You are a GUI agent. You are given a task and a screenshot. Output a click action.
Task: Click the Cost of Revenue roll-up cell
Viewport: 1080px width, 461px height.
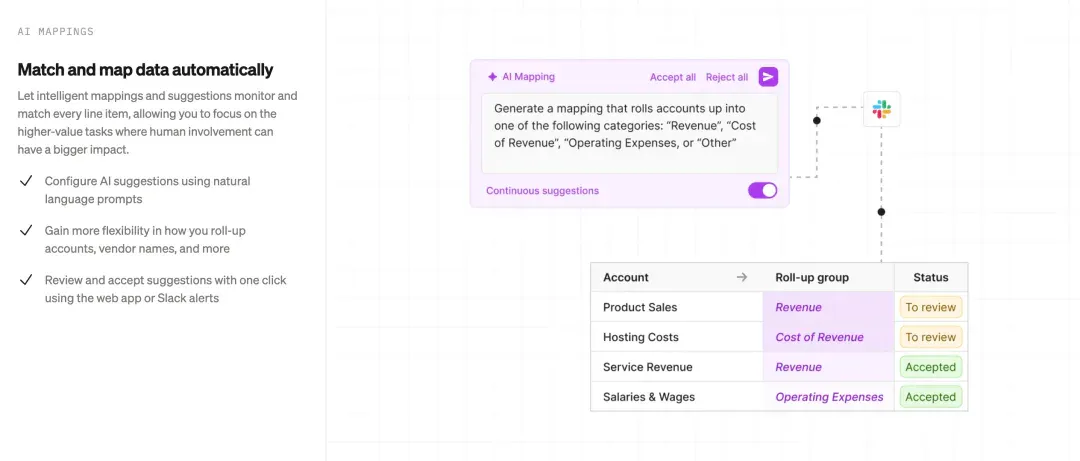click(828, 337)
